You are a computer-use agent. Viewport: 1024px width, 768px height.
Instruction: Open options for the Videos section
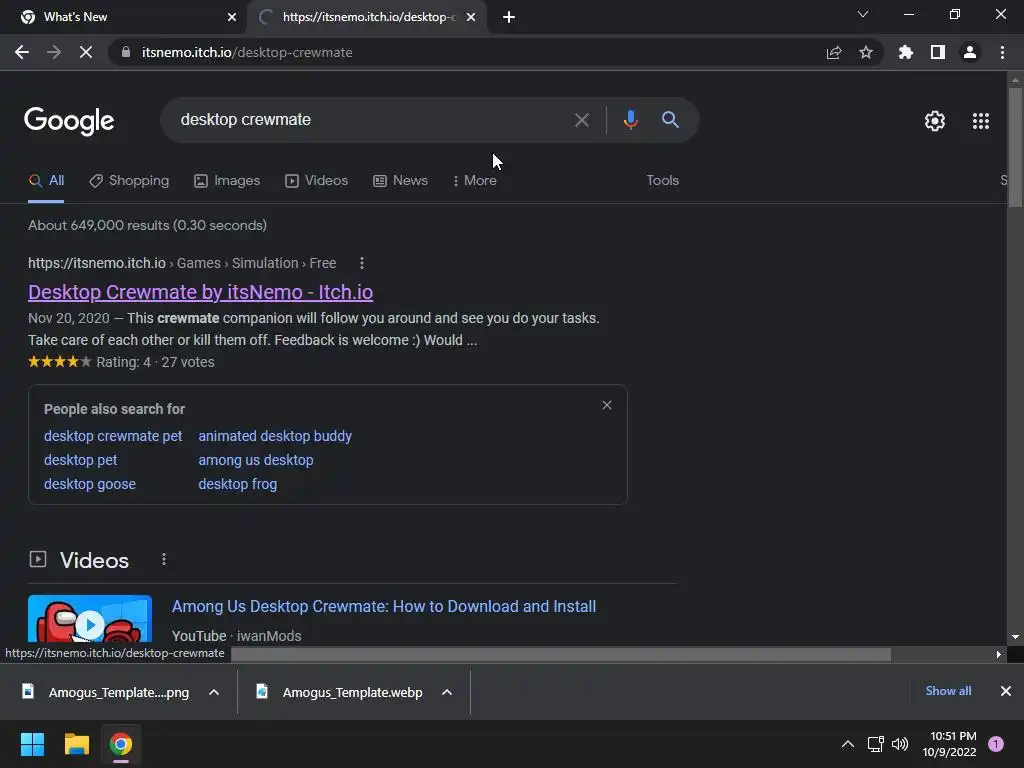pos(164,560)
